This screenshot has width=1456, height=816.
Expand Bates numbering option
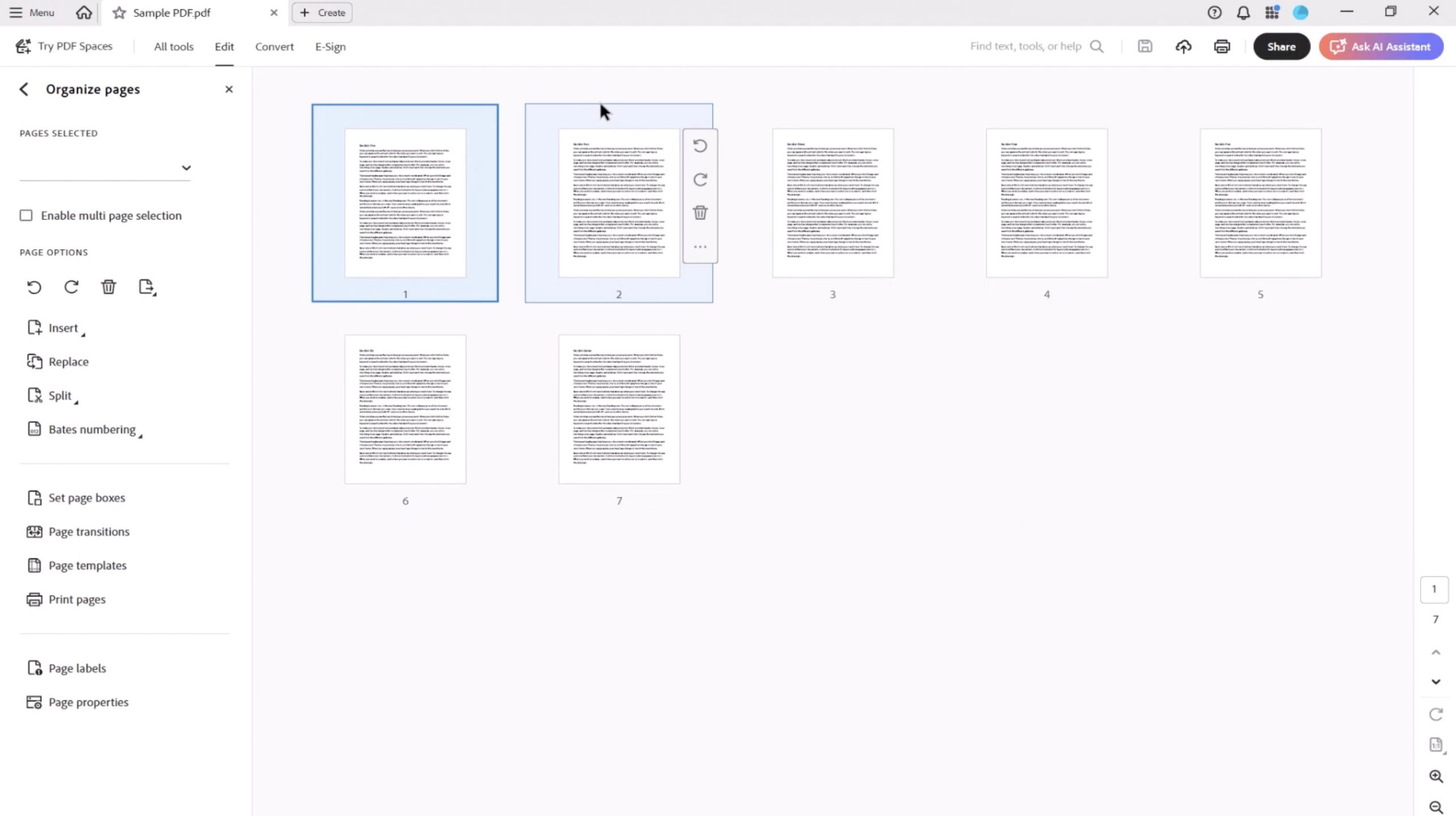pos(84,430)
